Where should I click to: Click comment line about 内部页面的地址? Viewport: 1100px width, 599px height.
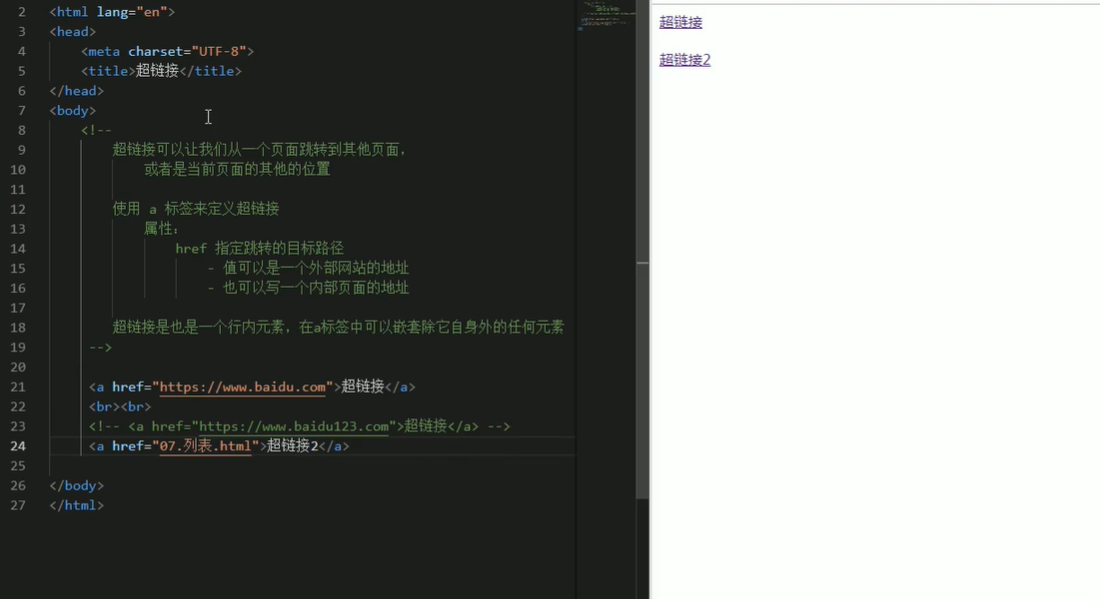point(308,288)
